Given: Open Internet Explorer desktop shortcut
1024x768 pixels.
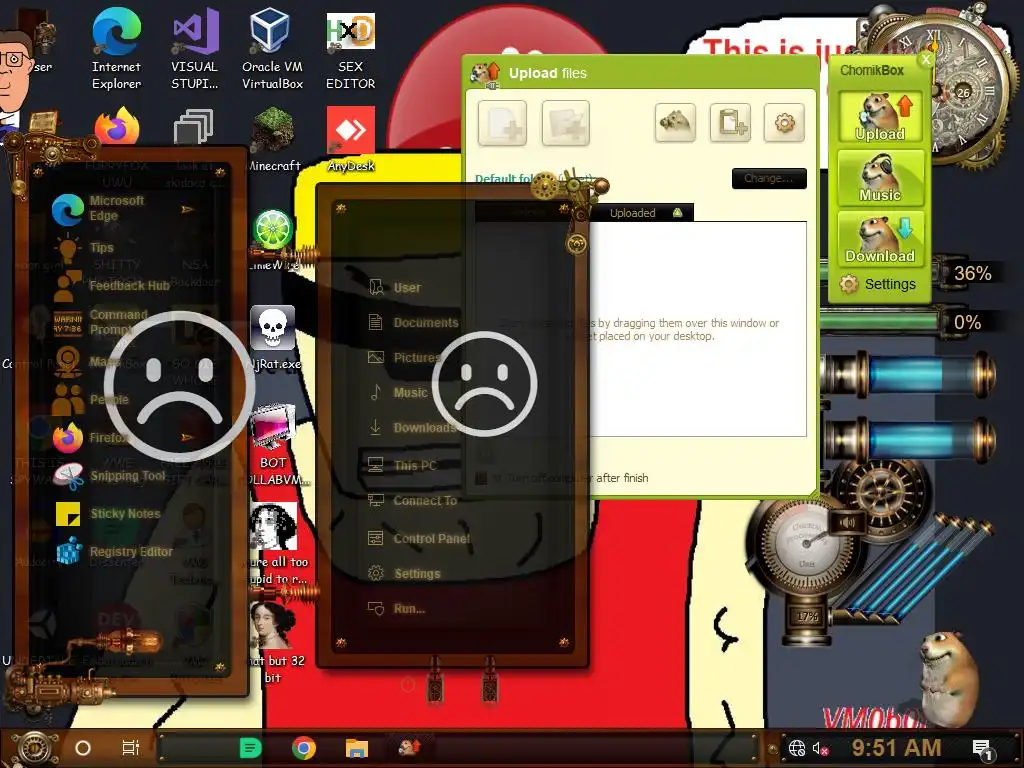Looking at the screenshot, I should (116, 49).
